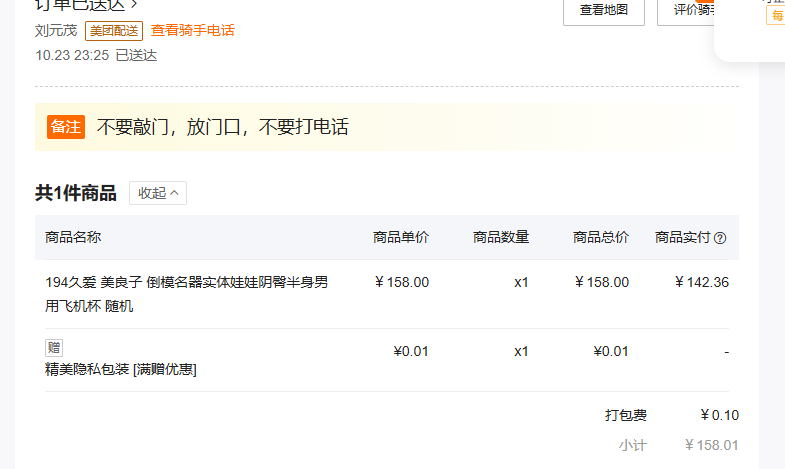785x469 pixels.
Task: Open the 查看骑手电话 link
Action: tap(193, 30)
